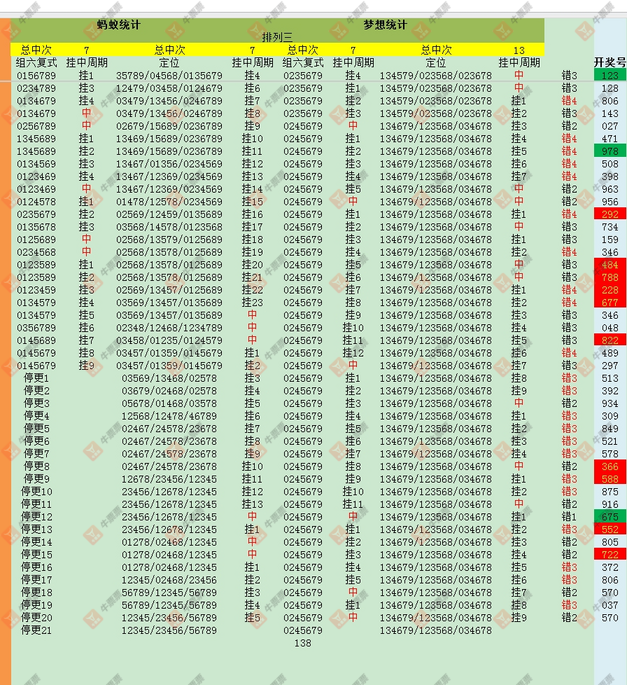Click the cell 0156789
The image size is (627, 685).
36,76
